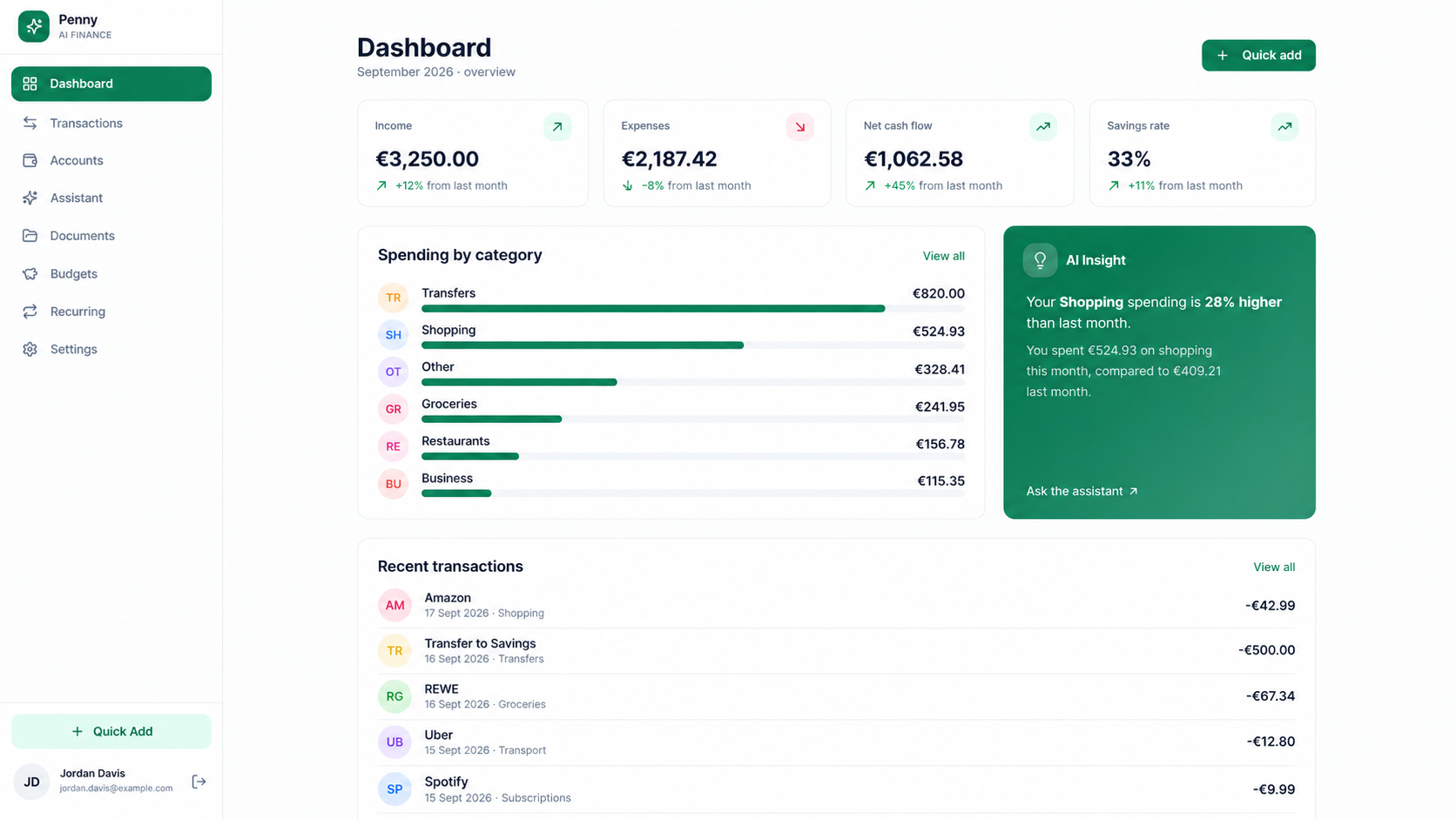This screenshot has height=819, width=1456.
Task: Navigate to Documents
Action: tap(111, 236)
